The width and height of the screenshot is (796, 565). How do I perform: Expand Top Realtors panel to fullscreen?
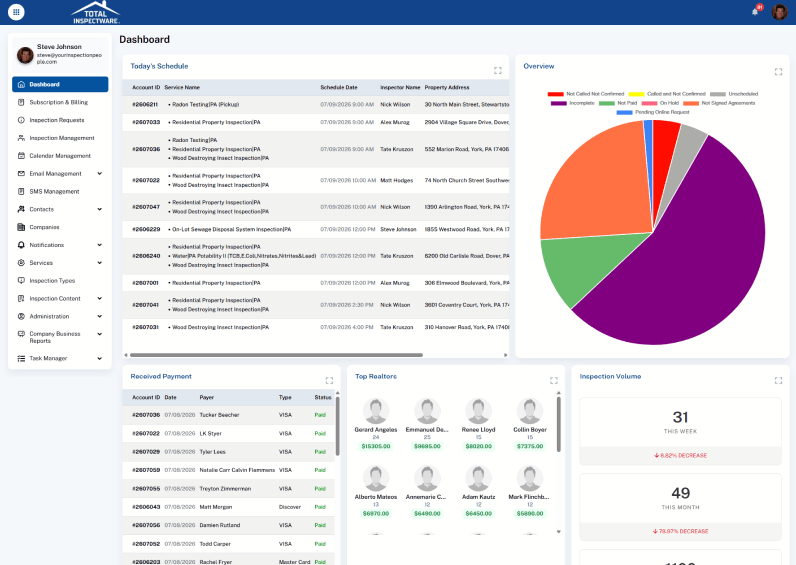(x=554, y=380)
